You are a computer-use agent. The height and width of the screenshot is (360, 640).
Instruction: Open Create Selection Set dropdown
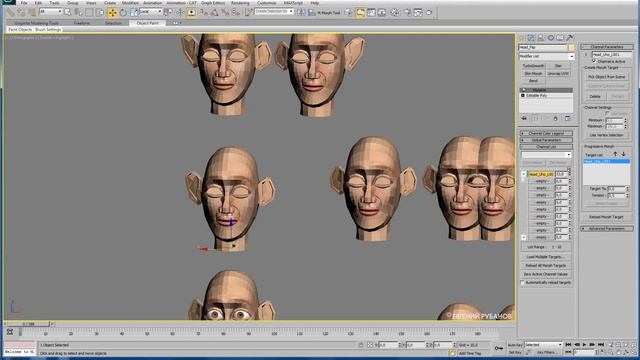(x=274, y=11)
